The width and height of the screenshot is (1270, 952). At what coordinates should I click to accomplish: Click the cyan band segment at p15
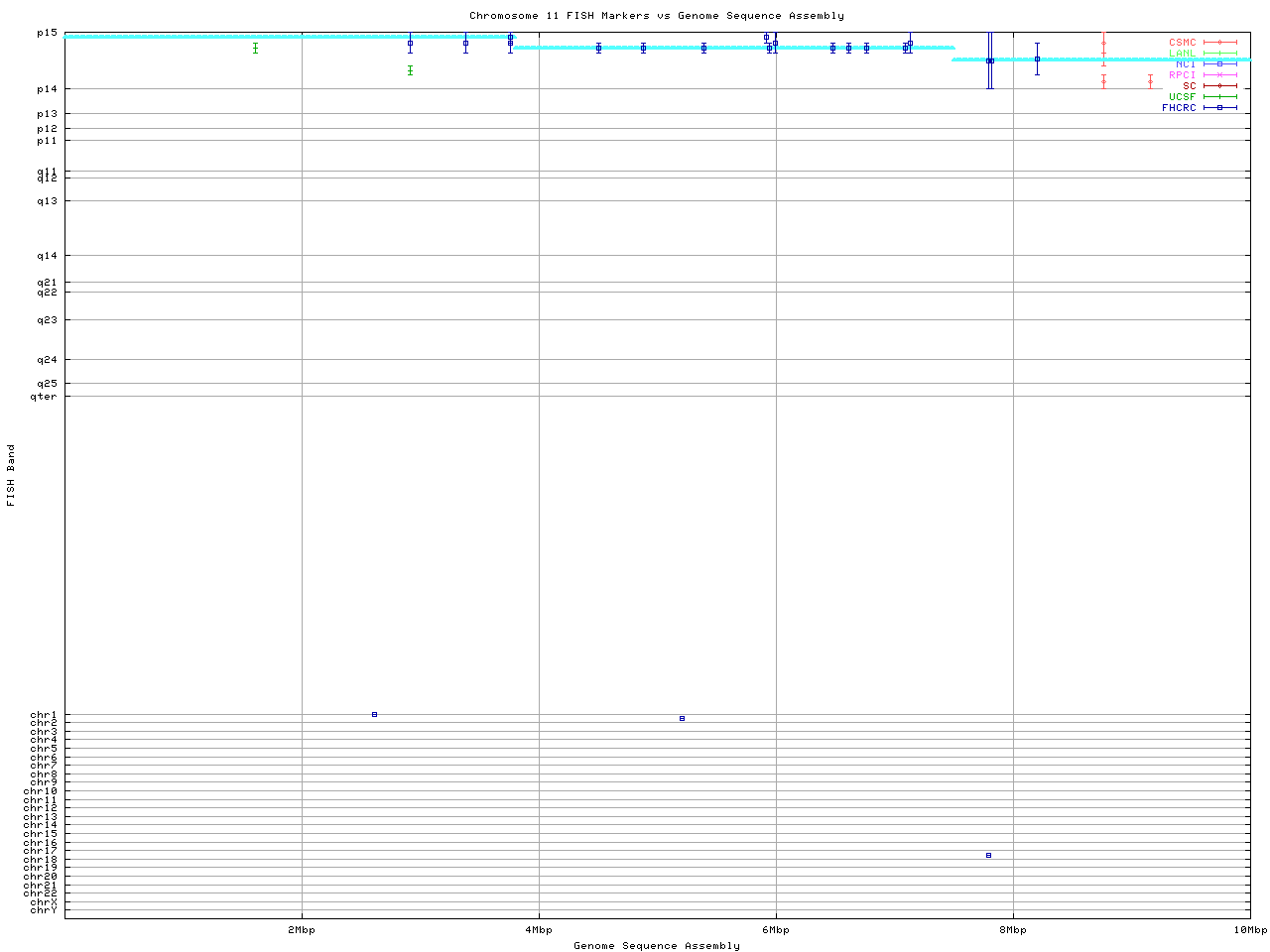(x=288, y=37)
